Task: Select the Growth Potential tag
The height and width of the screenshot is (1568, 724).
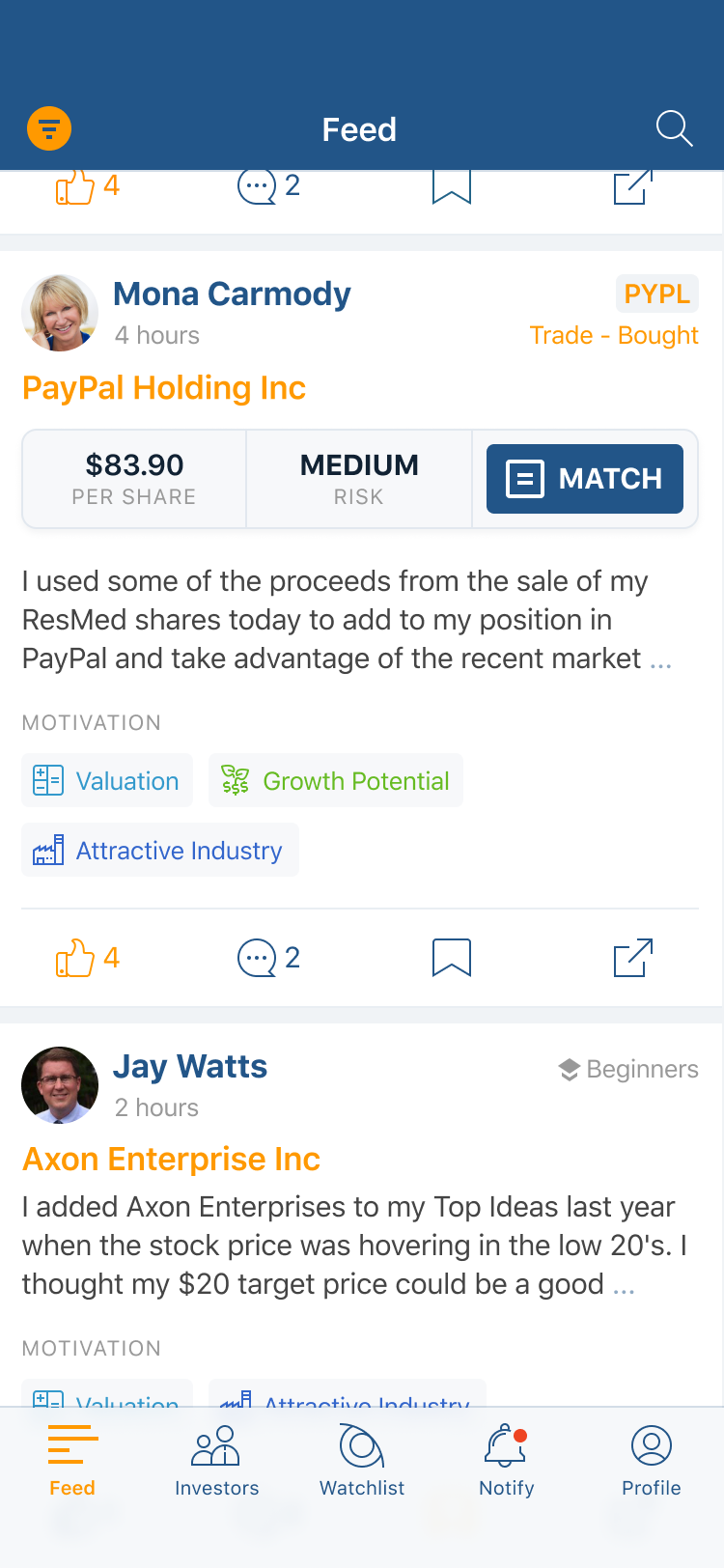Action: pyautogui.click(x=336, y=781)
